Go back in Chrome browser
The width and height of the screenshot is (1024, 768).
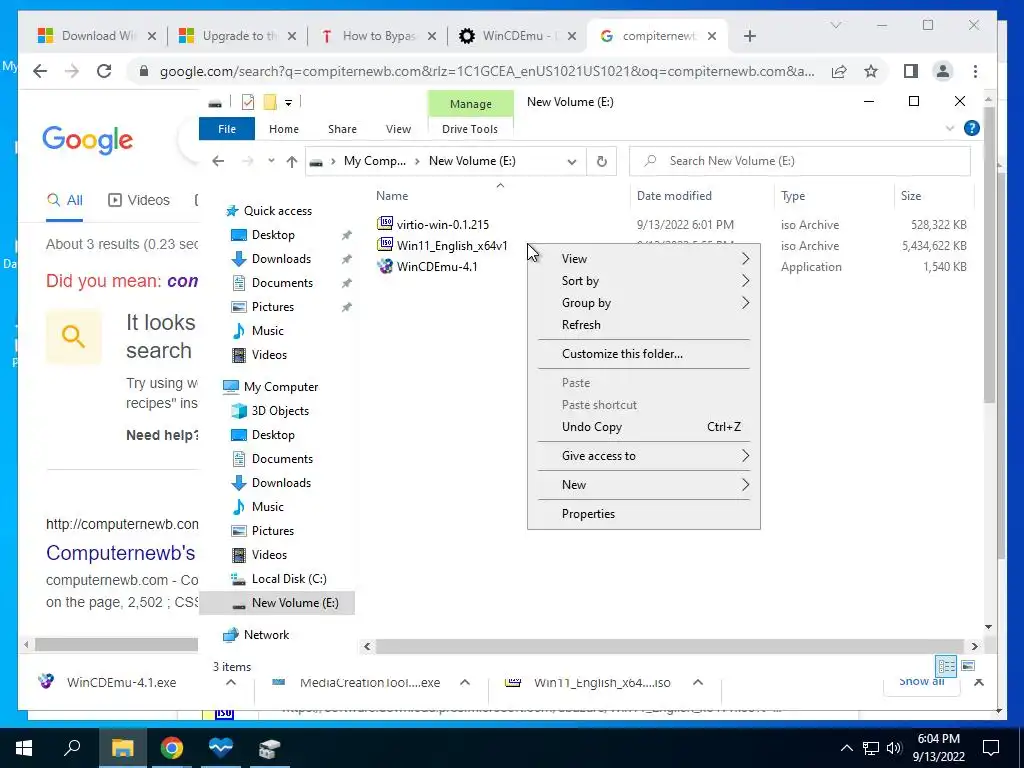pyautogui.click(x=40, y=71)
